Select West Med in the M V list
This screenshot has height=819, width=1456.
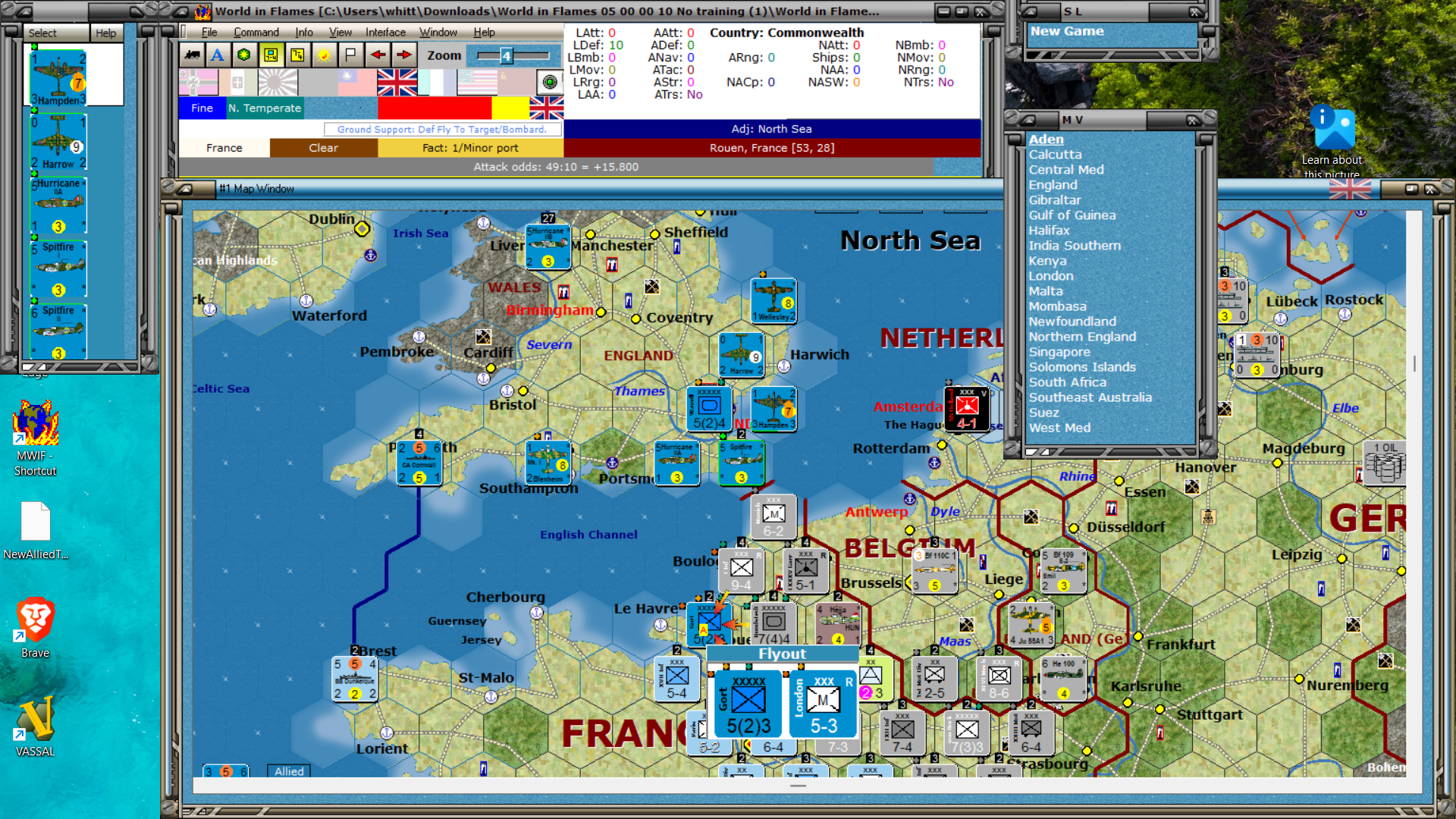point(1059,427)
